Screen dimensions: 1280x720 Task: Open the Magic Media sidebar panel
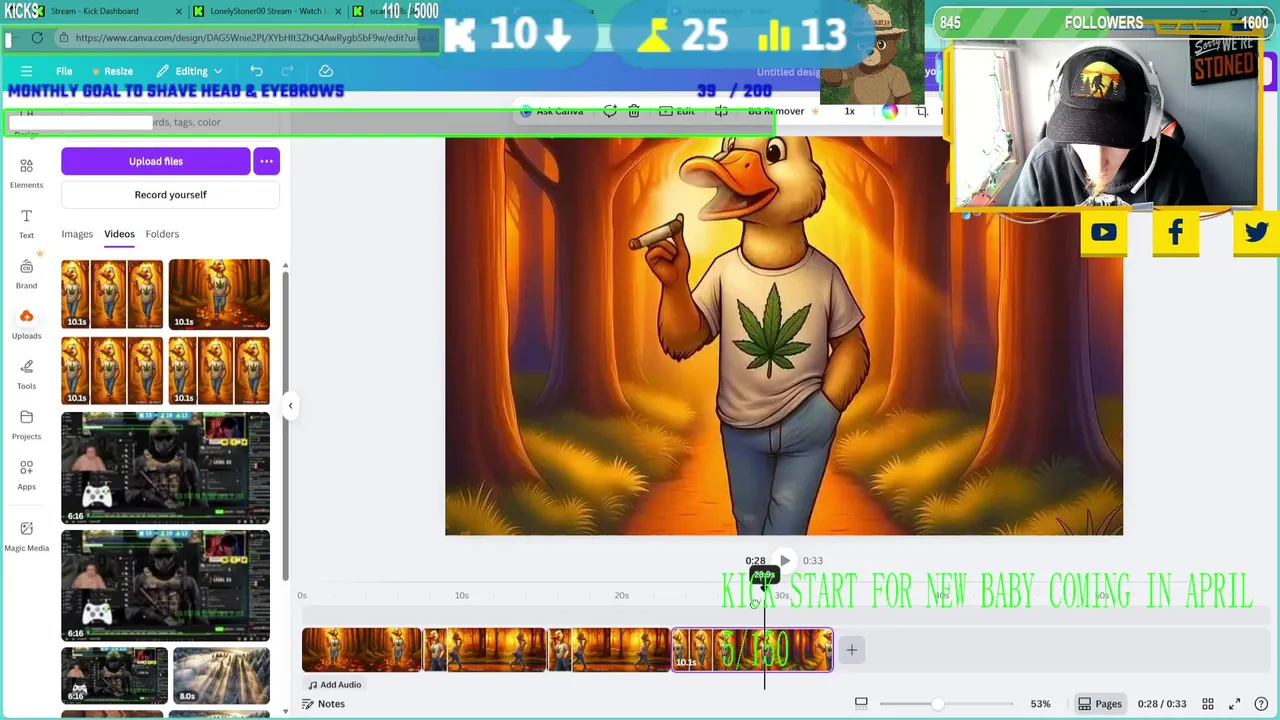26,535
